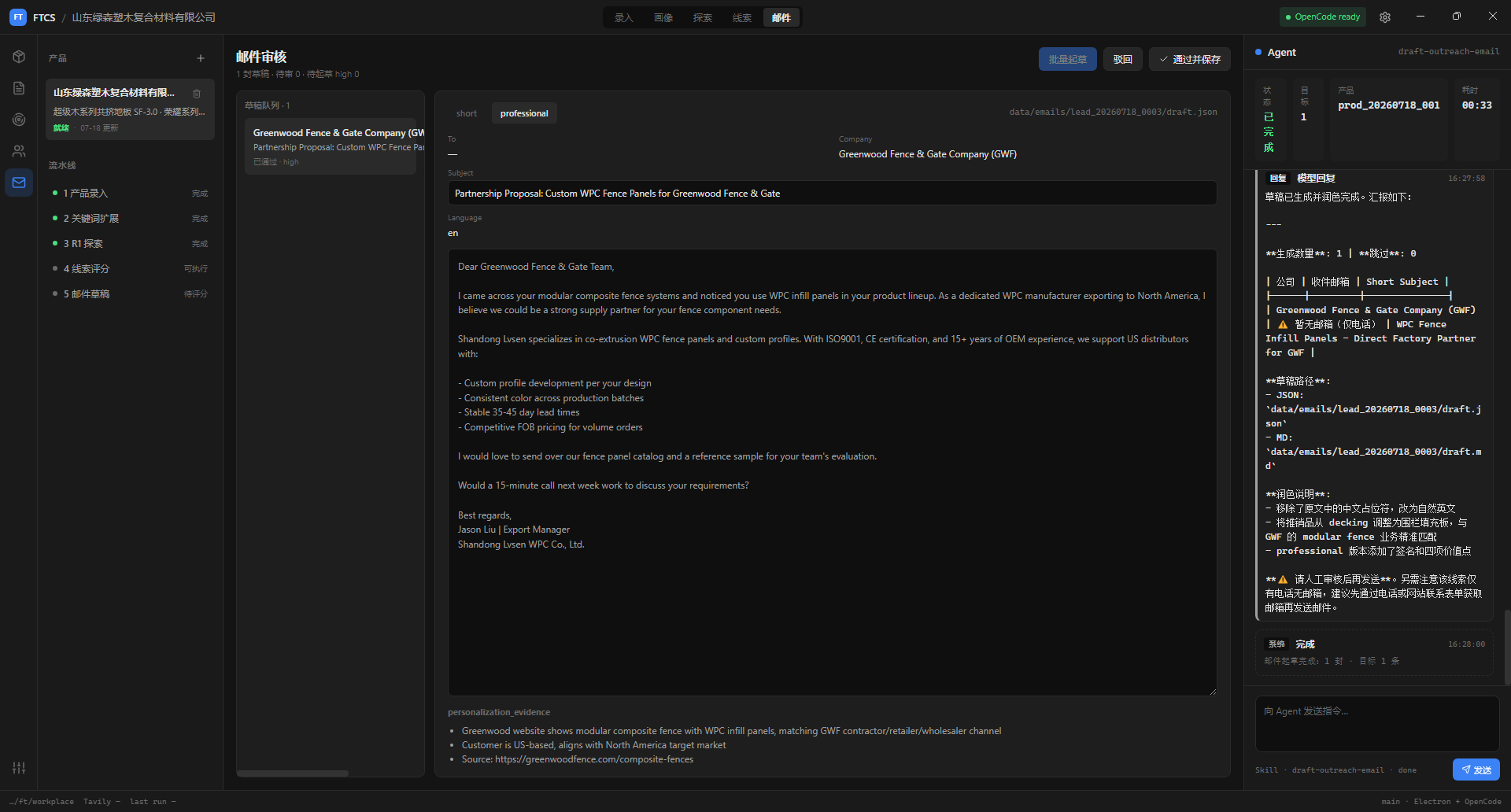
Task: Click the 16:27:58 message timestamp
Action: [1467, 179]
